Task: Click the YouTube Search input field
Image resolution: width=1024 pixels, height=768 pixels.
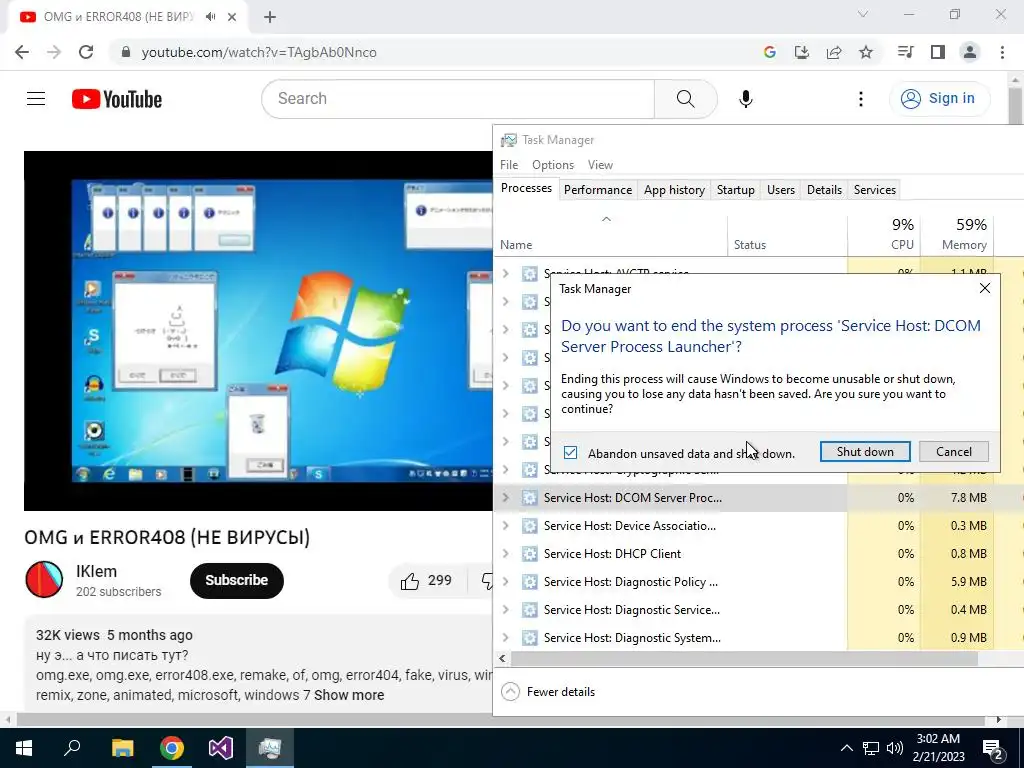Action: tap(458, 99)
